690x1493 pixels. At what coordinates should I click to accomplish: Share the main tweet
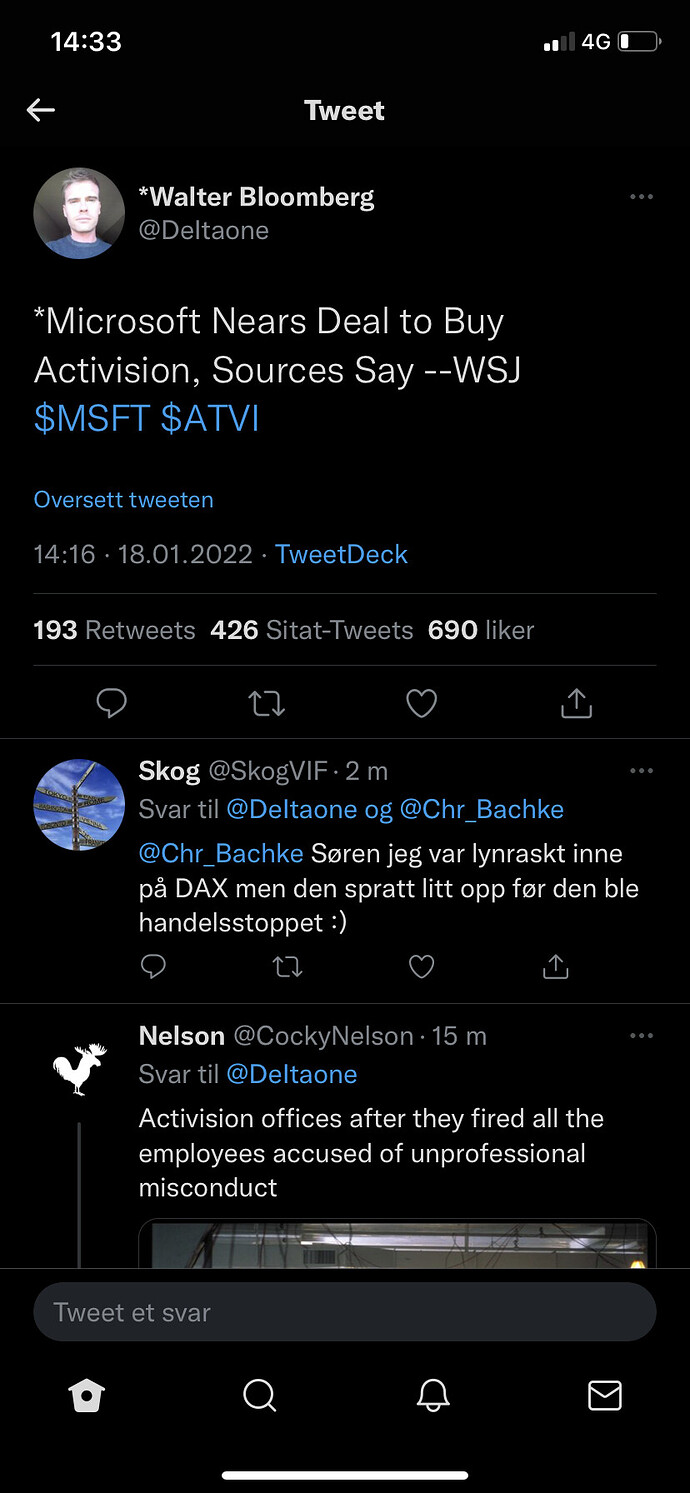[576, 704]
